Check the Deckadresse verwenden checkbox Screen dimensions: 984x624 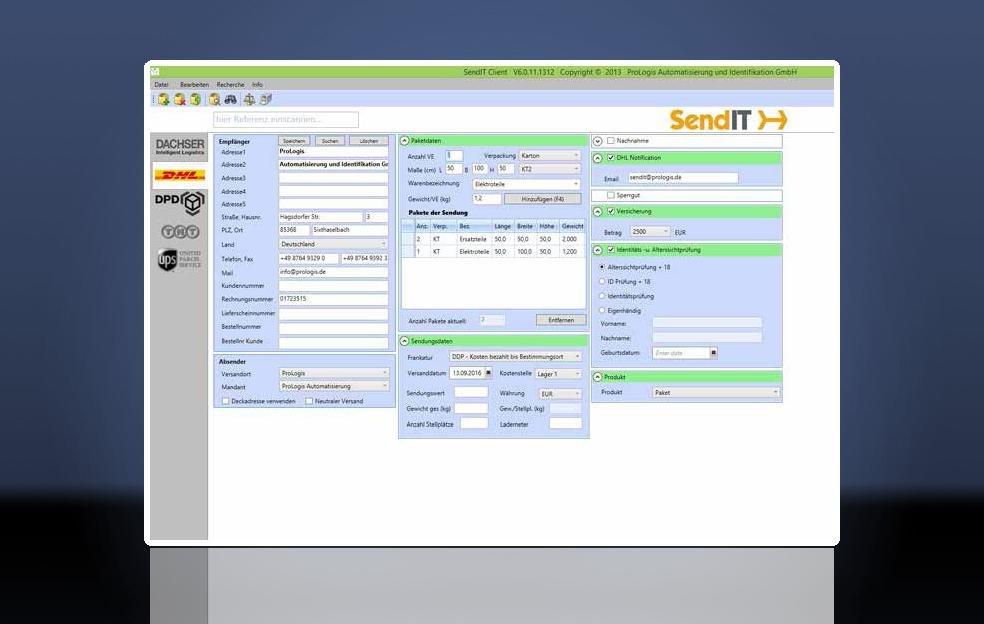[x=225, y=401]
